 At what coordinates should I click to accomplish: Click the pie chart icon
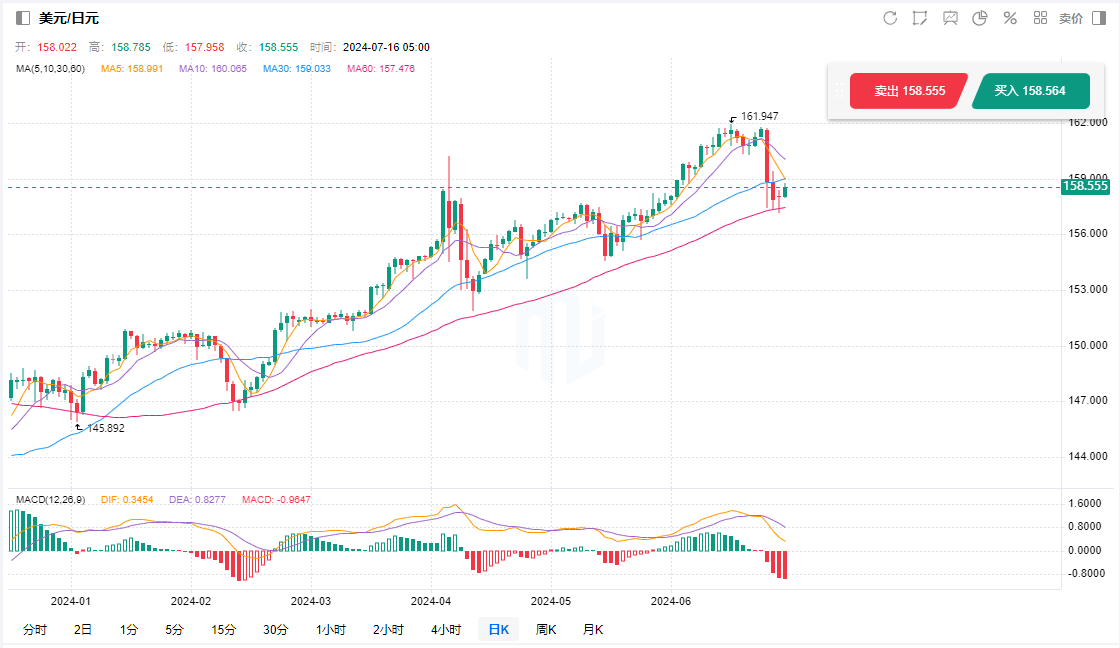[x=980, y=18]
